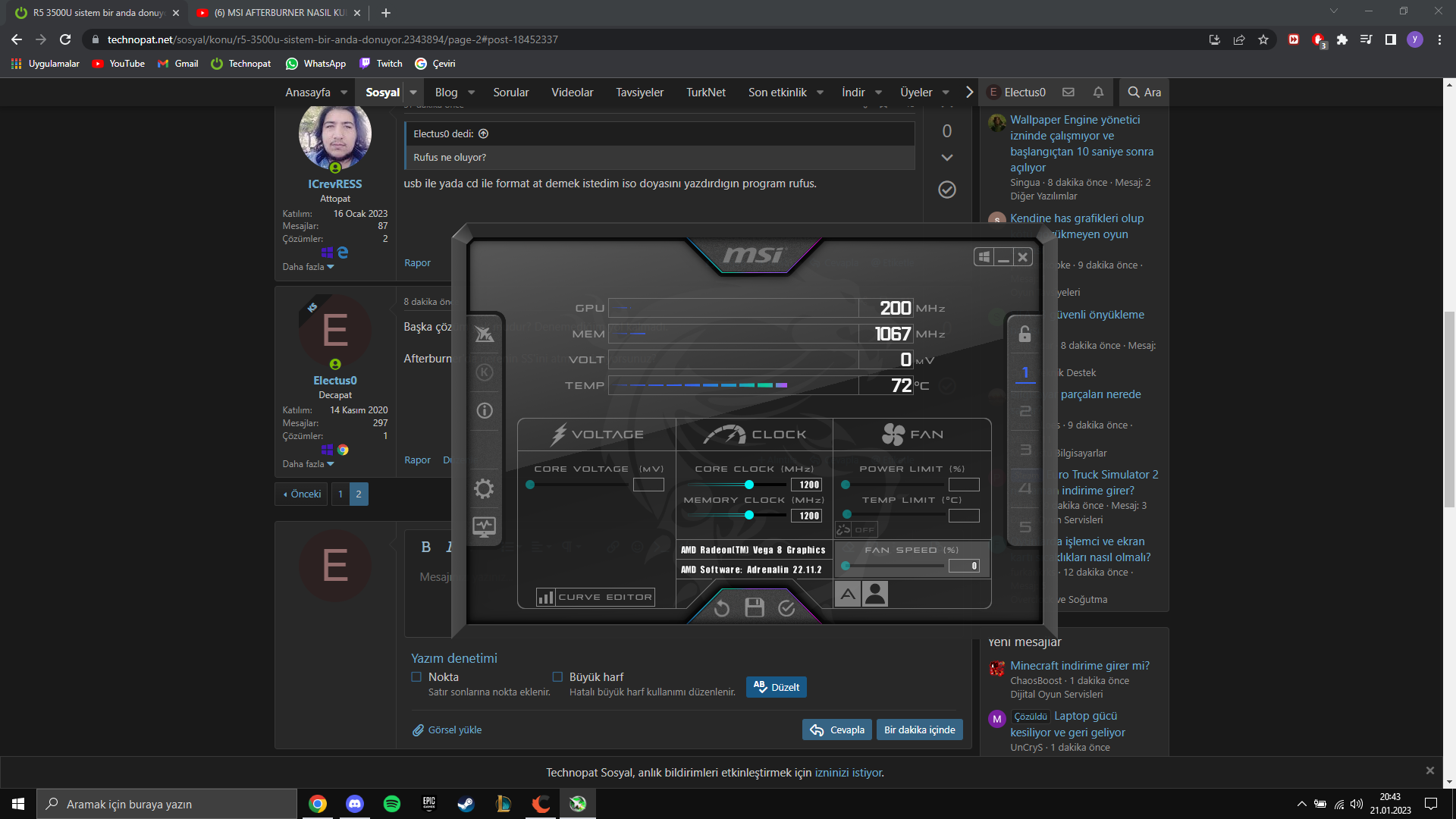
Task: Click the Core Clock slider handle
Action: (x=749, y=485)
